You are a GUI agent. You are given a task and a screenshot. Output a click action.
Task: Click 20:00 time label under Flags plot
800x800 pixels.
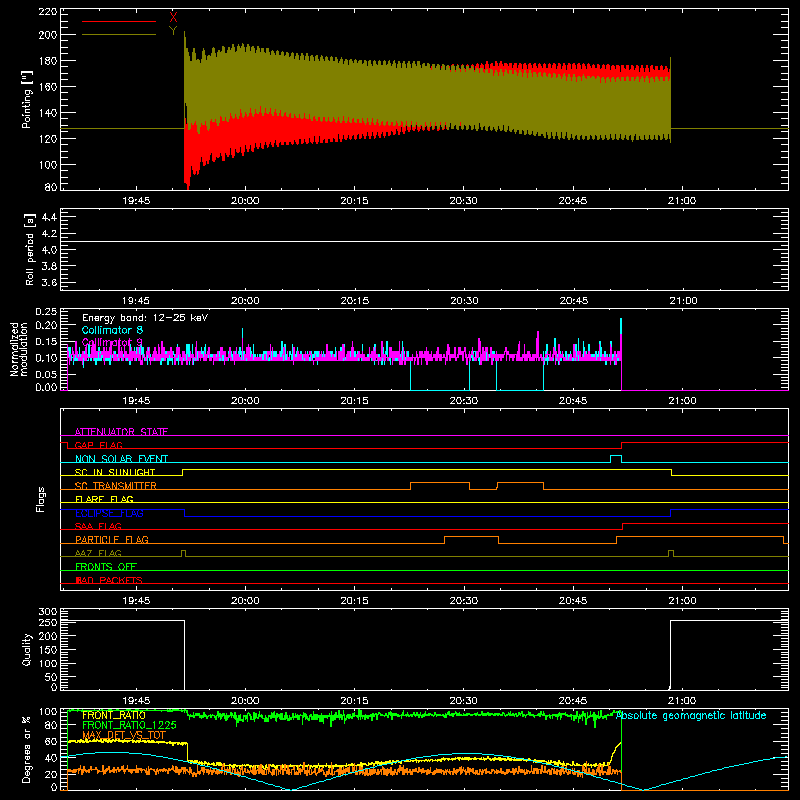pyautogui.click(x=245, y=601)
